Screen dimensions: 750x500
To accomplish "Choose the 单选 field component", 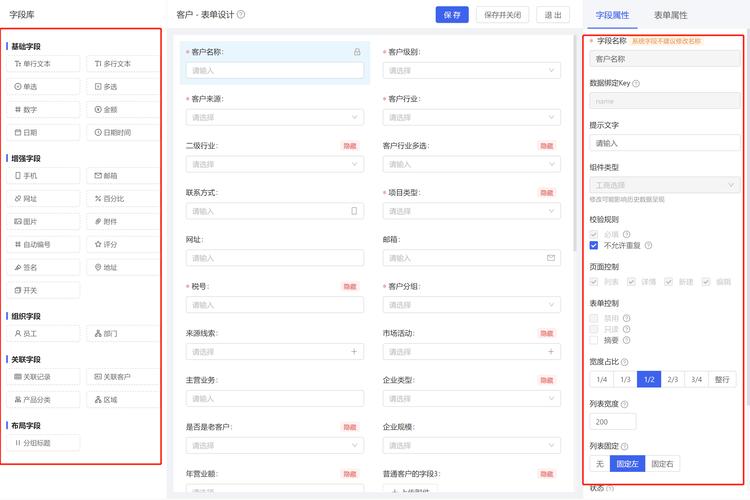I will coord(43,87).
